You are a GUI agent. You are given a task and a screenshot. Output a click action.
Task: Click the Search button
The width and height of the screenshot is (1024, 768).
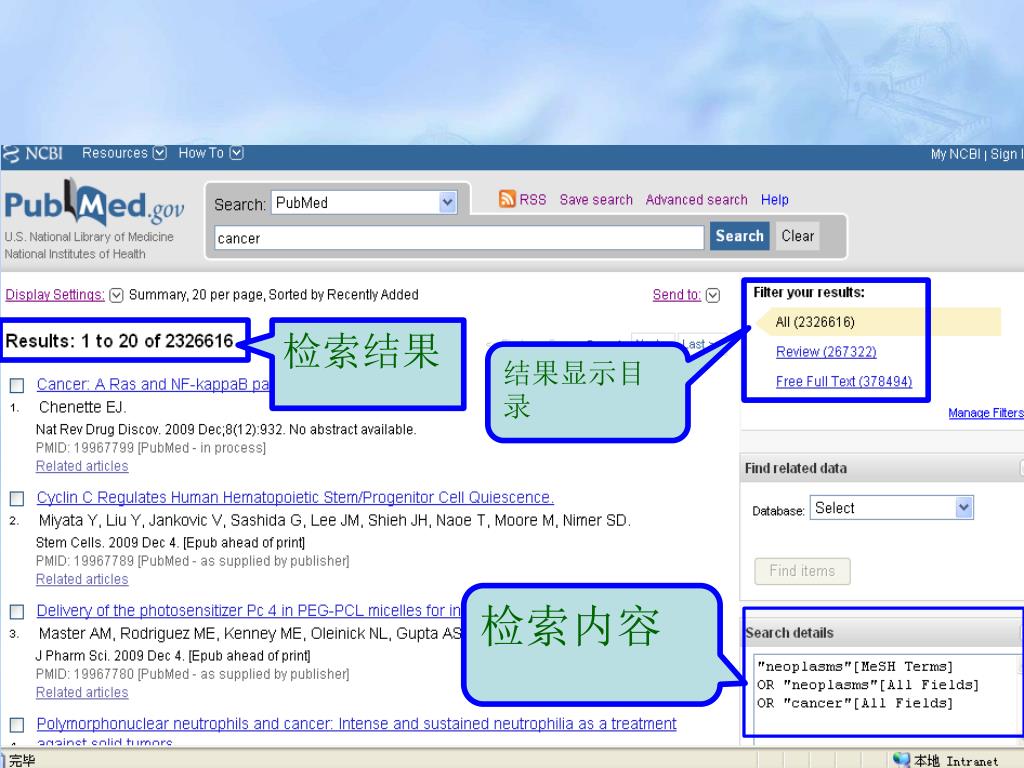(739, 236)
